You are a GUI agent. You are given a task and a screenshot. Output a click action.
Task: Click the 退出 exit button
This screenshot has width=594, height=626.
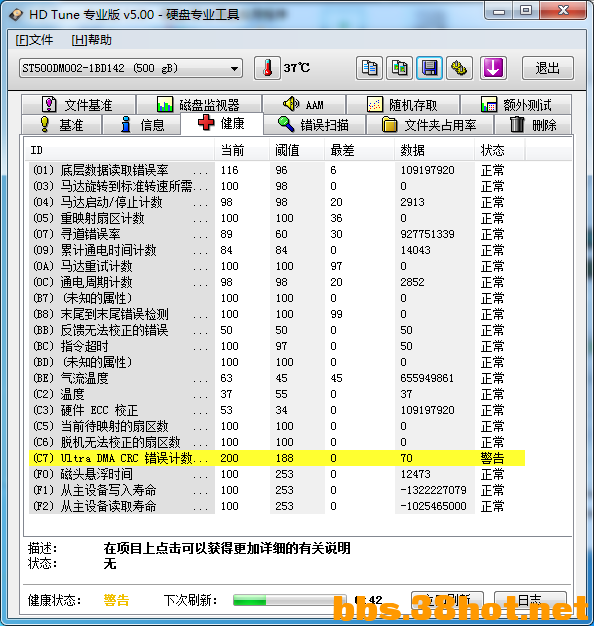click(548, 68)
